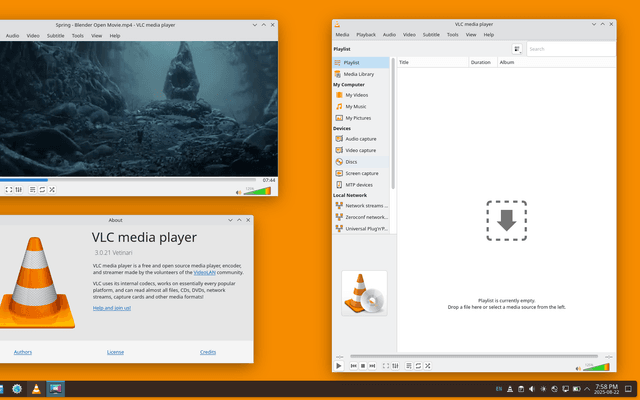
Task: Expand hidden system tray icons arrow
Action: pos(587,389)
